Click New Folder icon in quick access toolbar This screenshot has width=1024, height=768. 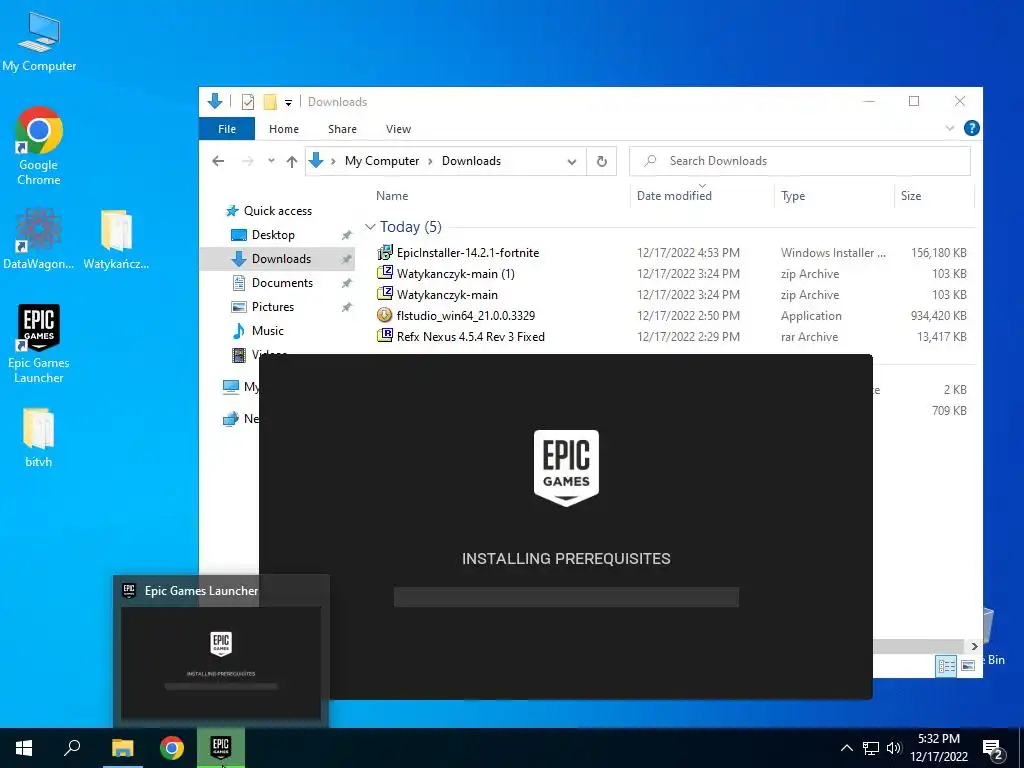(270, 102)
